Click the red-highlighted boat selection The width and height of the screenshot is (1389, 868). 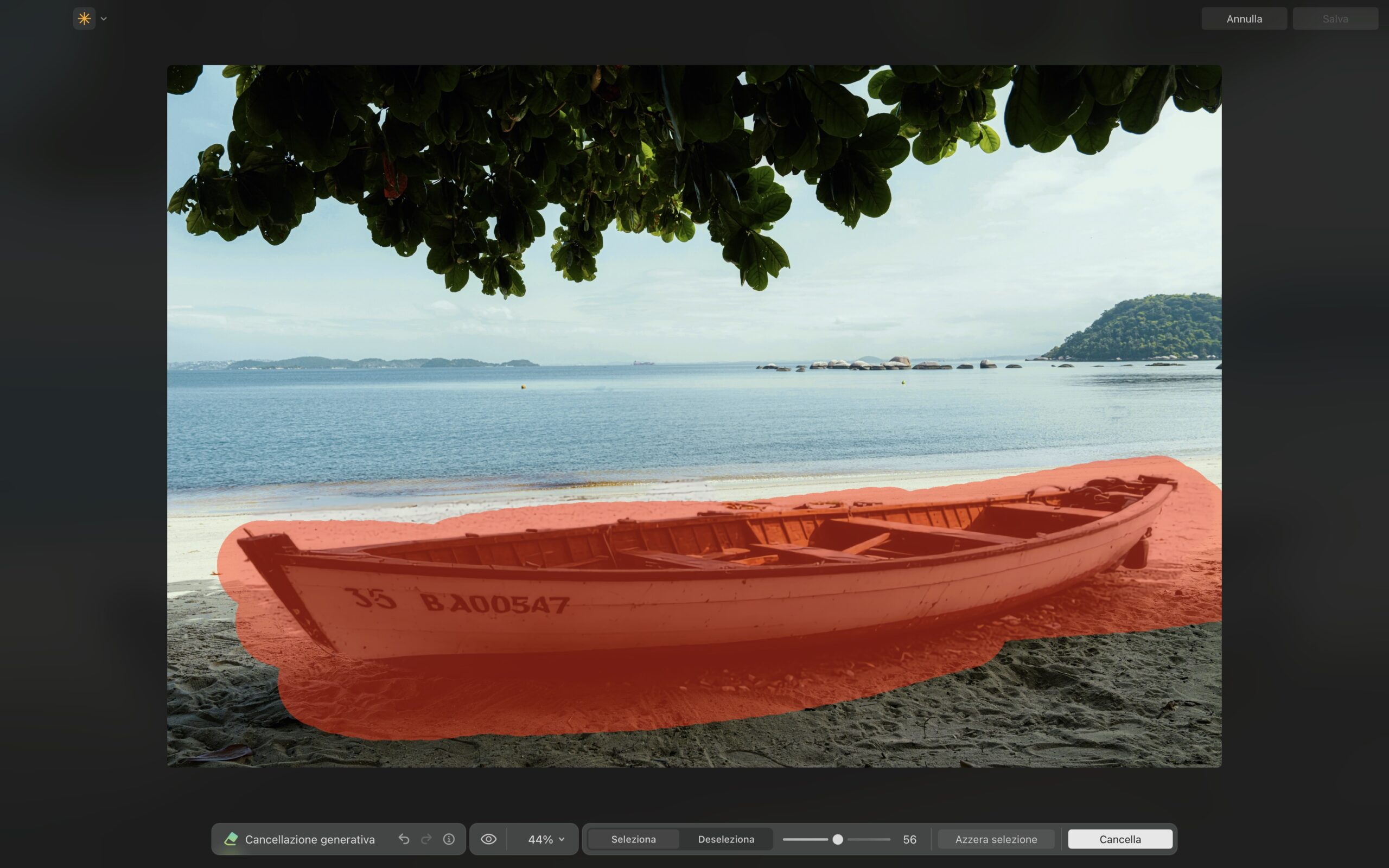tap(689, 603)
